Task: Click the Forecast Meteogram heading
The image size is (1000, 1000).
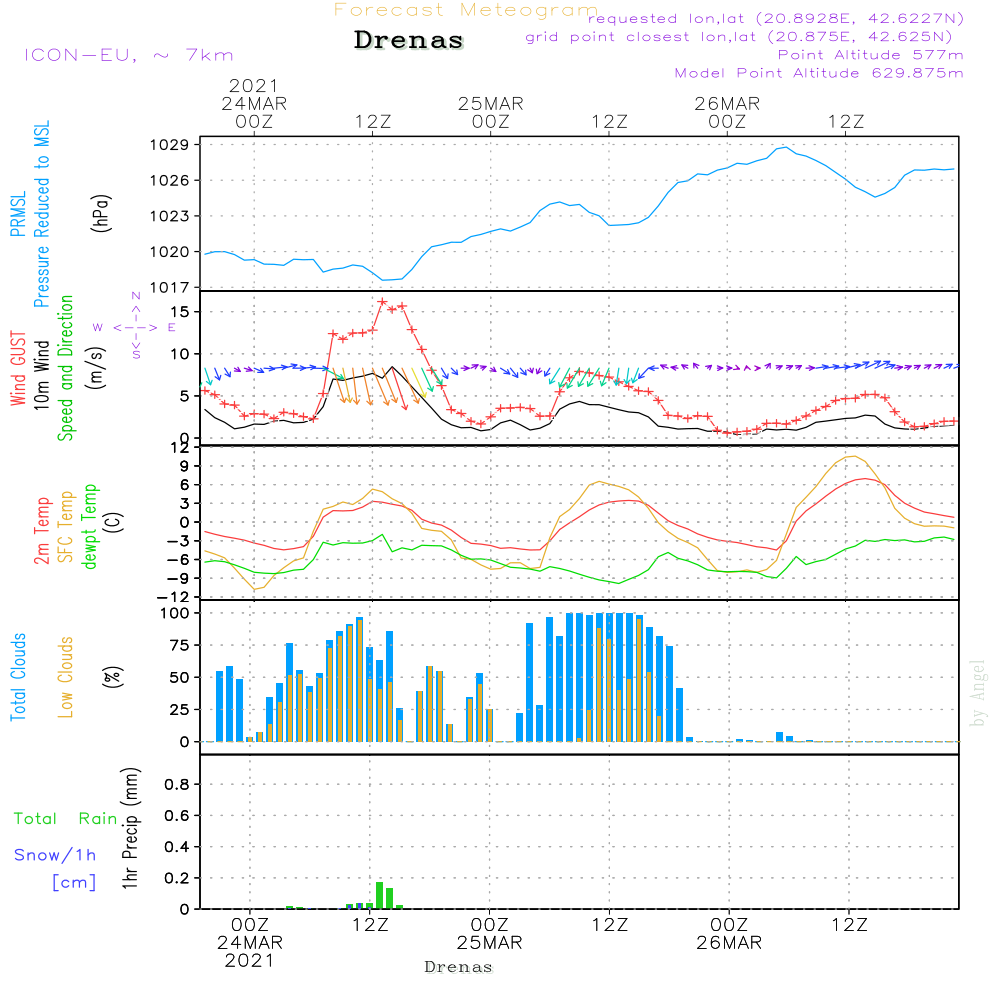Action: click(466, 10)
